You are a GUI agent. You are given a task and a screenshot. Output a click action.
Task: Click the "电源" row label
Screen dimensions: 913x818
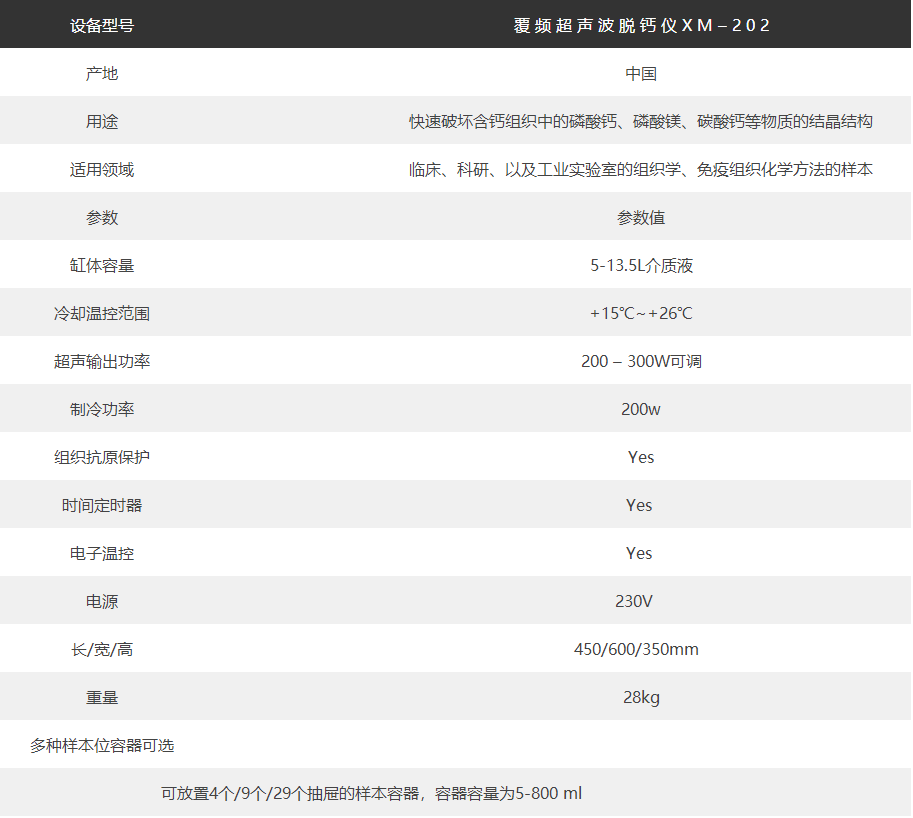click(102, 601)
